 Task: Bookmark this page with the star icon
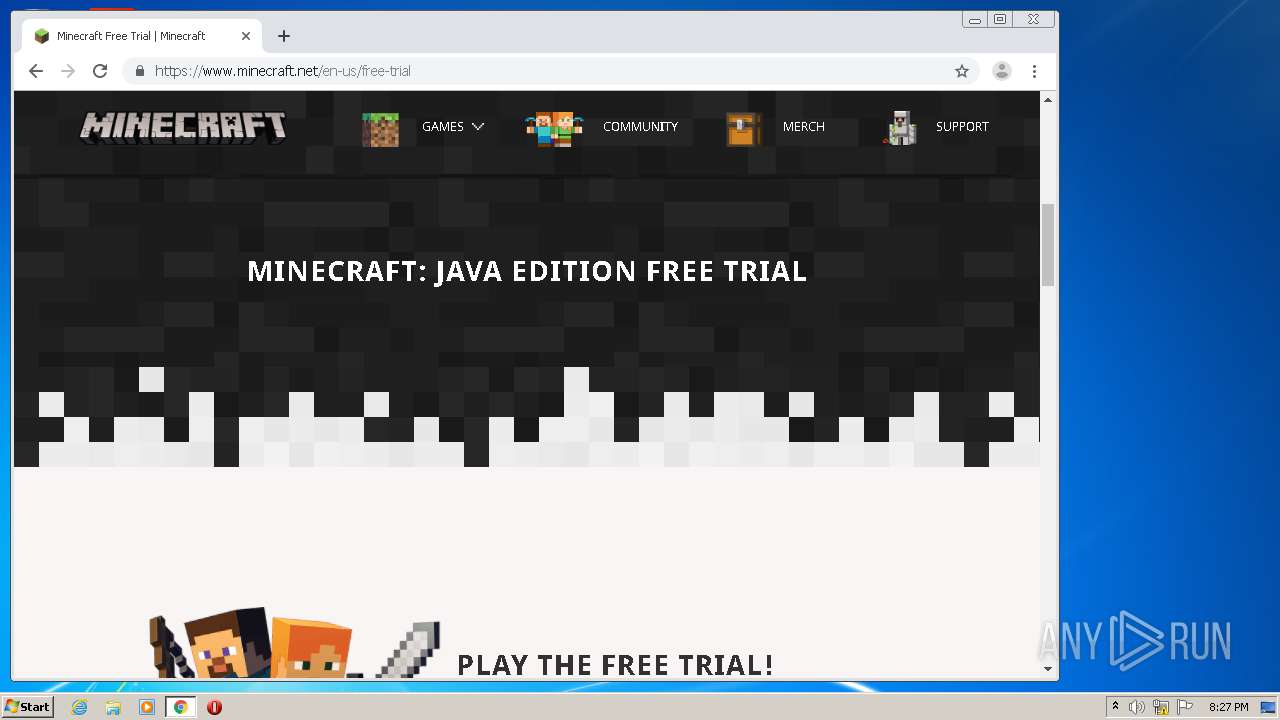tap(962, 71)
